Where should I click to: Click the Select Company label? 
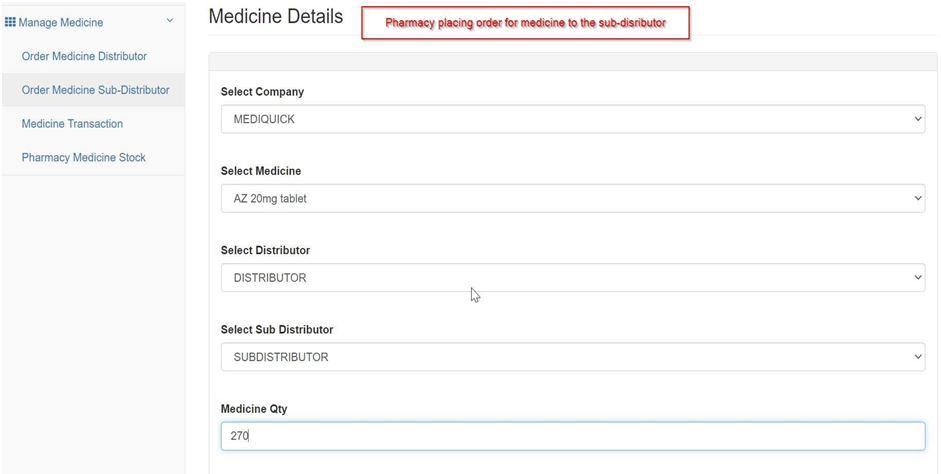(x=262, y=92)
